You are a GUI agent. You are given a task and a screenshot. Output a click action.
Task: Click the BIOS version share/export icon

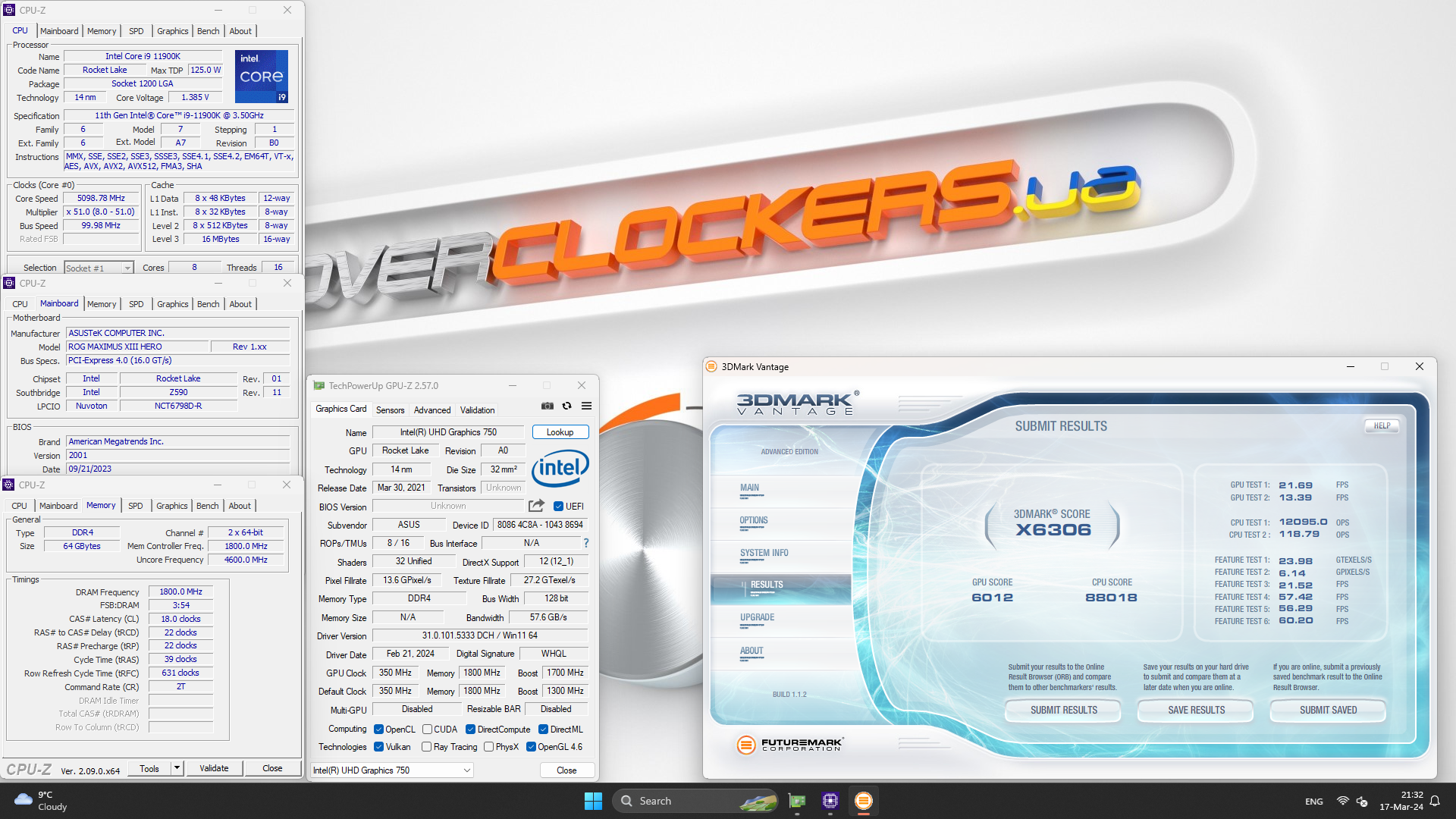point(536,506)
